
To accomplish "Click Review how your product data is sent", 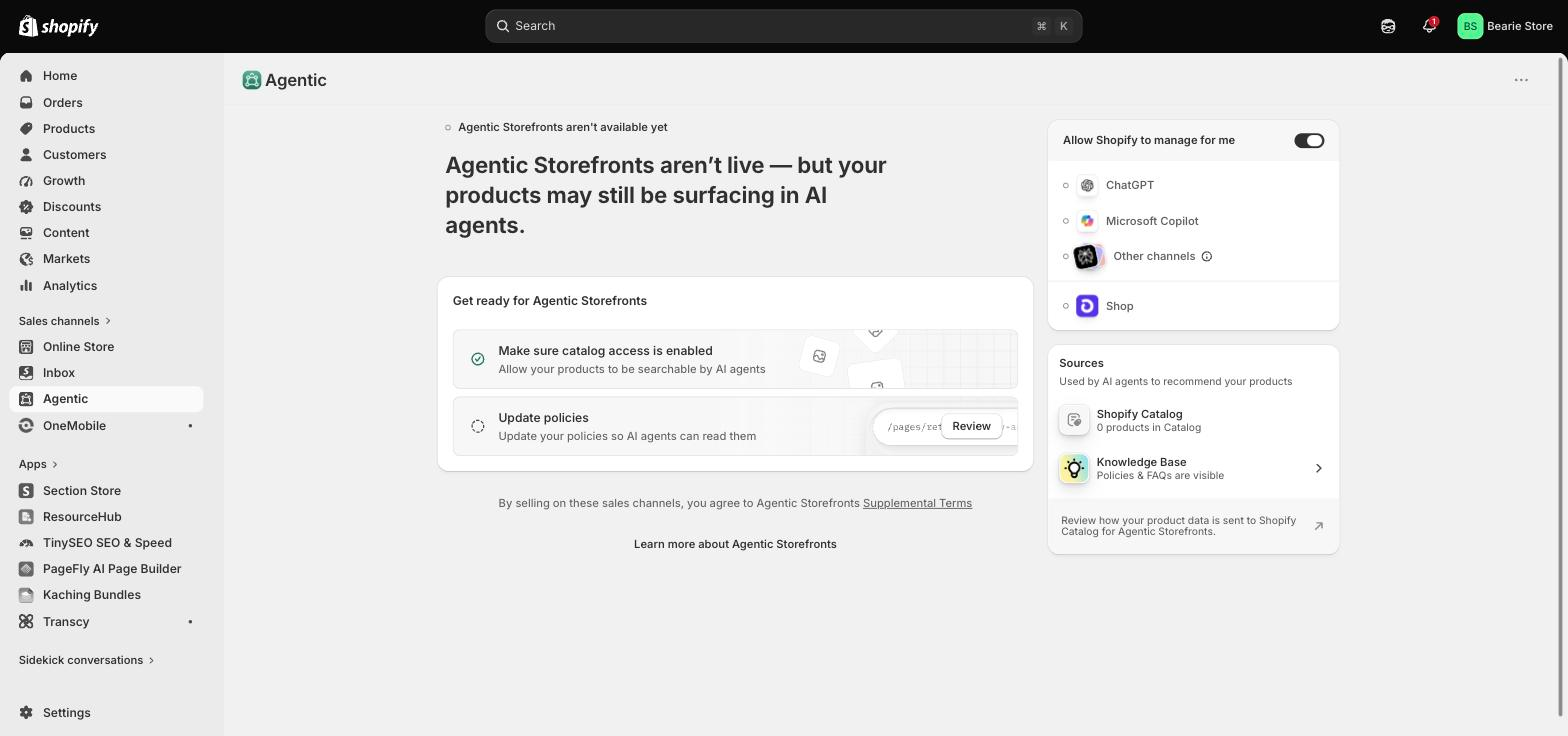I will (x=1193, y=526).
